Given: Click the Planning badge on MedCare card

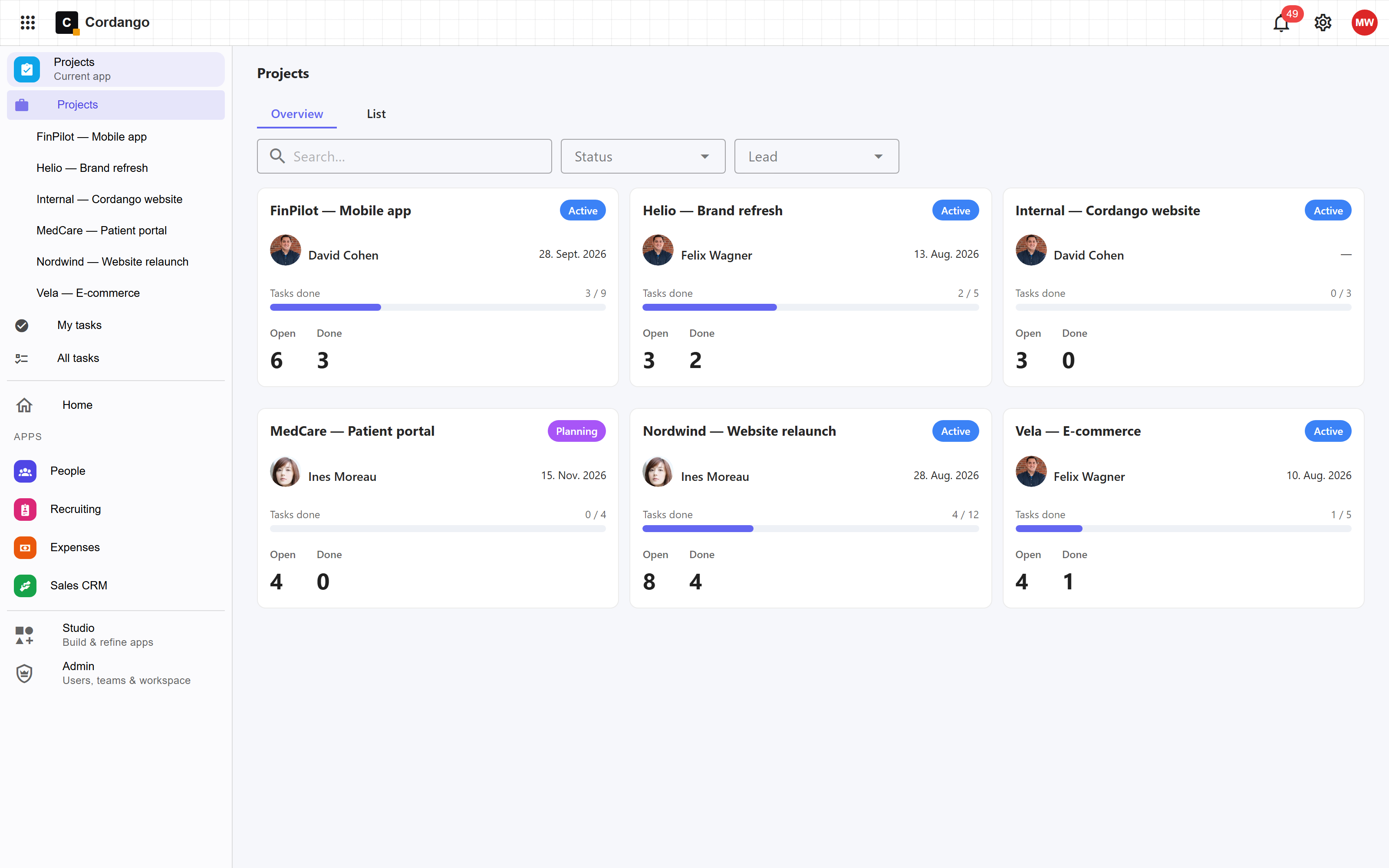Looking at the screenshot, I should tap(576, 431).
